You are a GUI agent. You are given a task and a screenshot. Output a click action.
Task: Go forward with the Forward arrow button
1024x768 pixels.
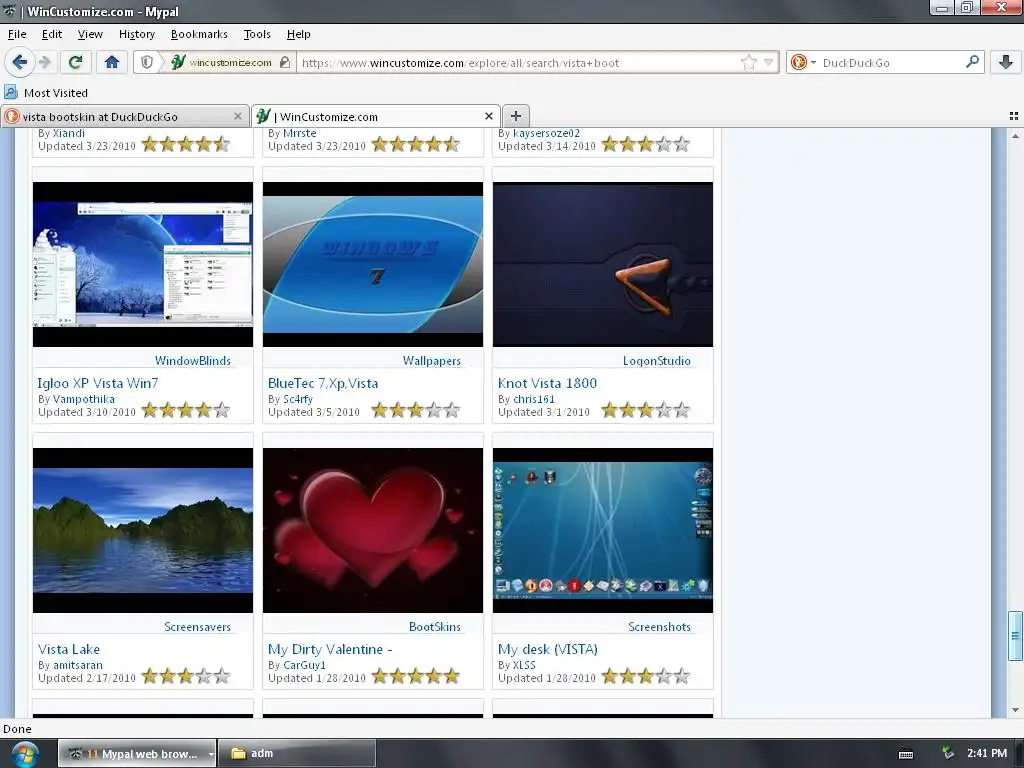coord(44,62)
